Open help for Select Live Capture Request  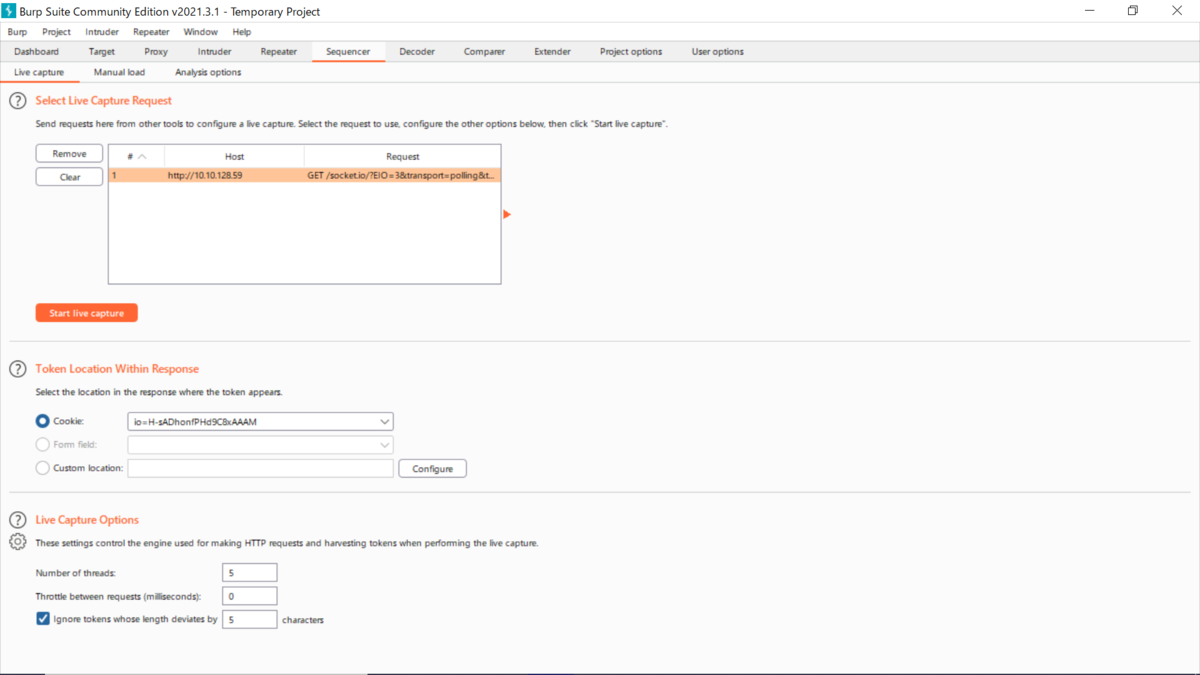[17, 101]
